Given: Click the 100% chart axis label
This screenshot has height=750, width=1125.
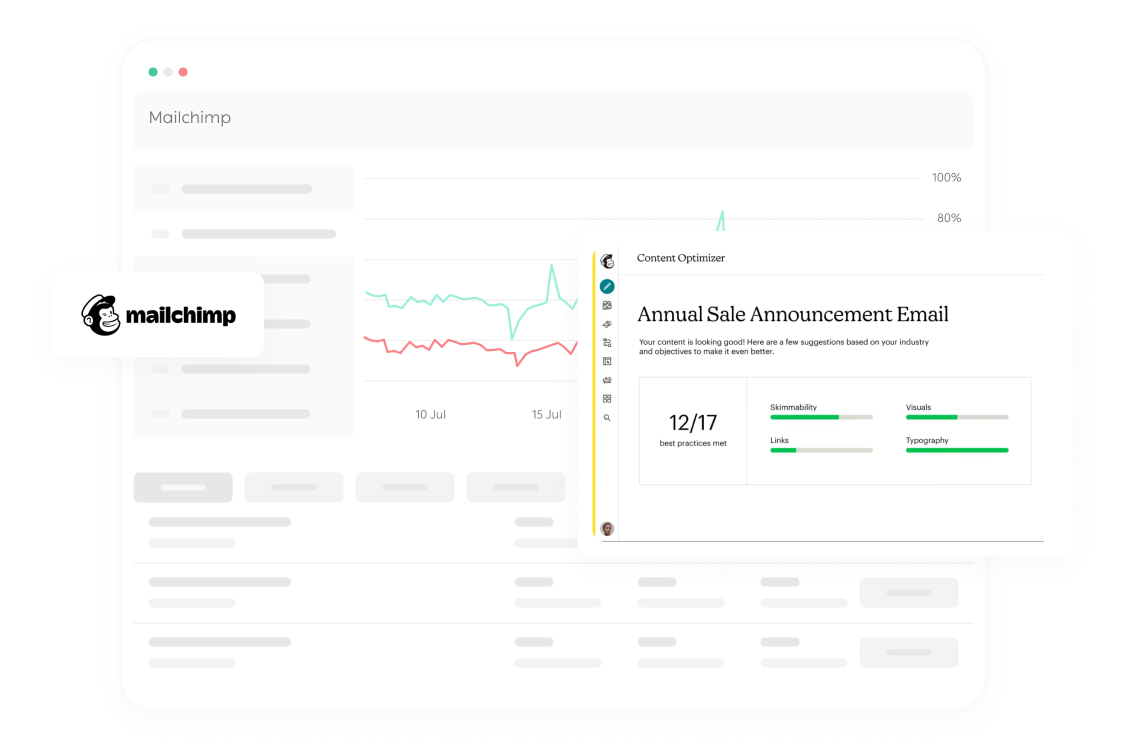Looking at the screenshot, I should tap(946, 178).
